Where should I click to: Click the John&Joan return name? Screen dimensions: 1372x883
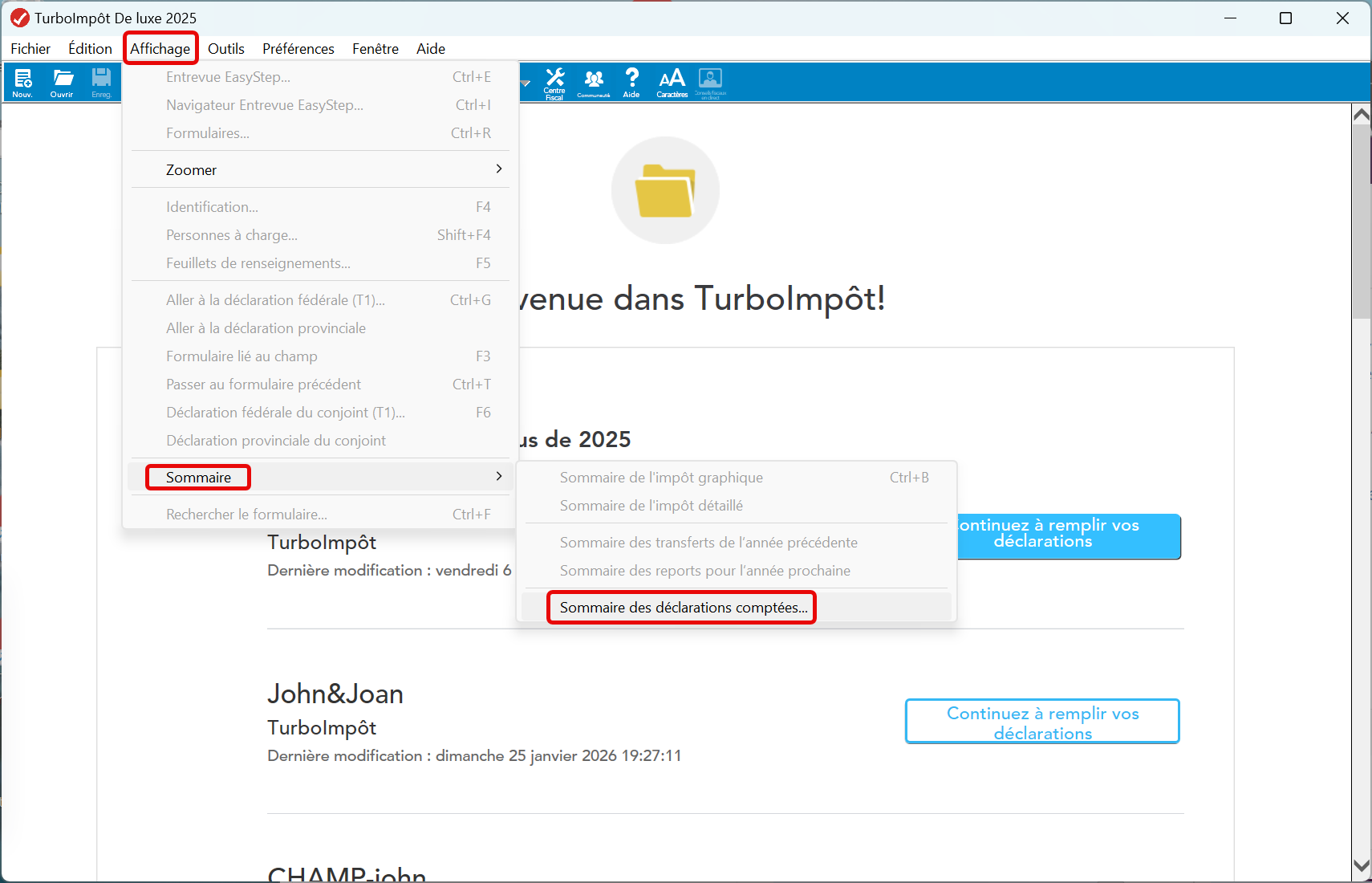335,694
